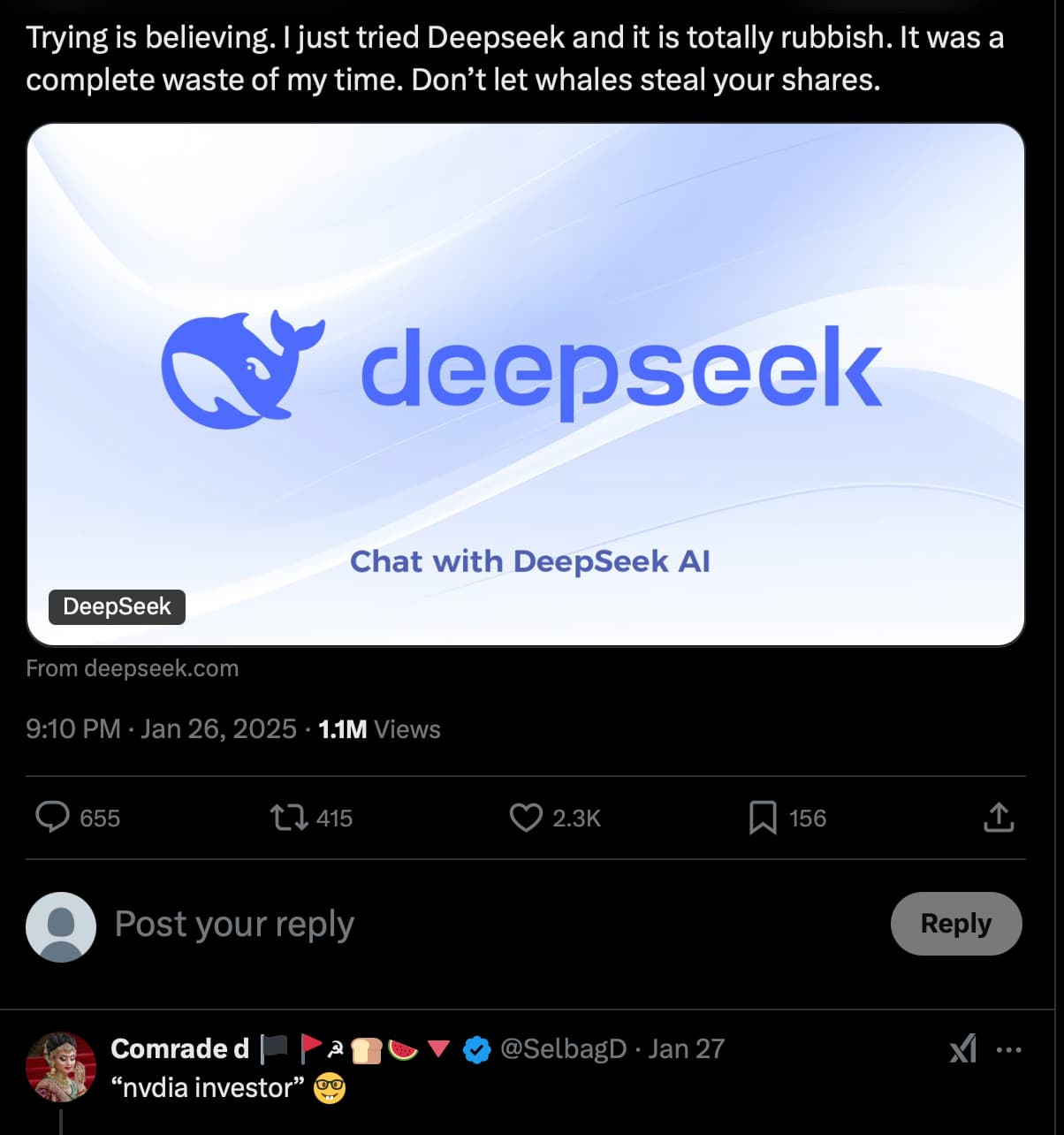Viewport: 1064px width, 1135px height.
Task: Click the Comrade d display name
Action: tap(180, 1049)
